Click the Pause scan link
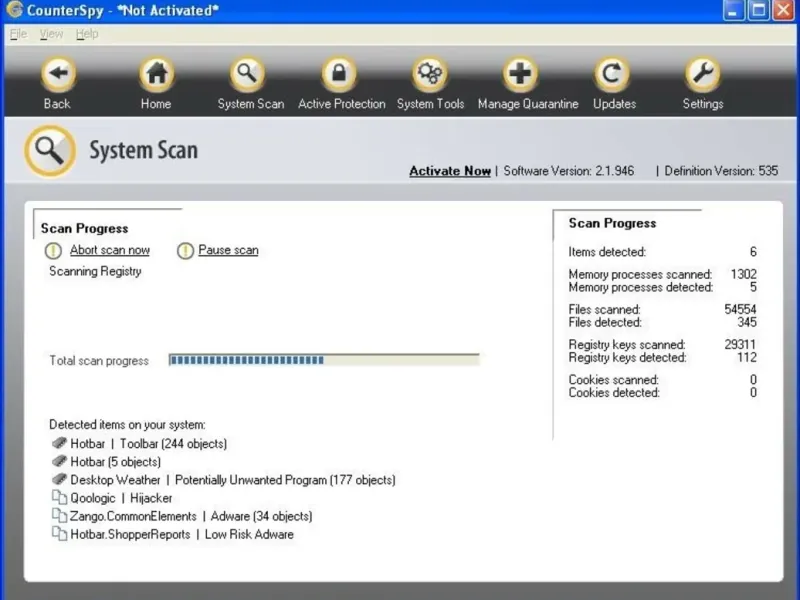Image resolution: width=800 pixels, height=600 pixels. point(228,250)
